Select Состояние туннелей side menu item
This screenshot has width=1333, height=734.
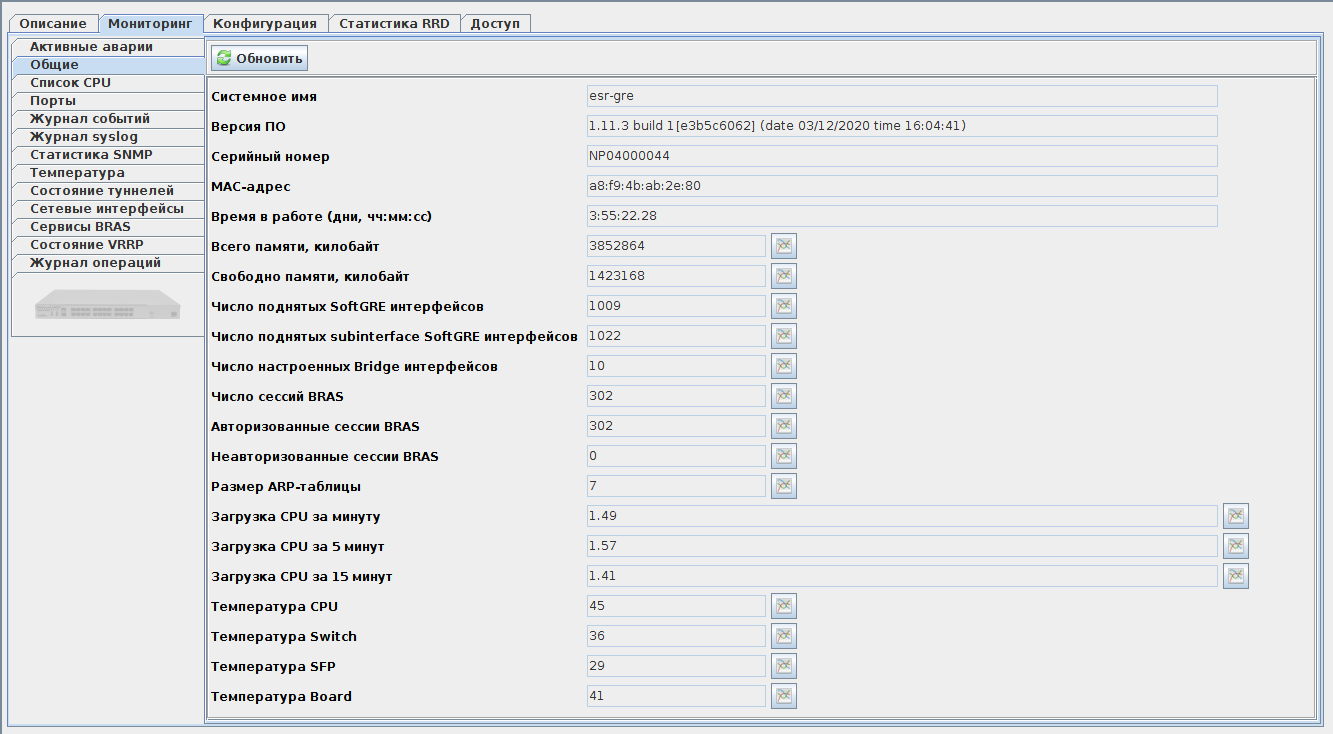102,191
